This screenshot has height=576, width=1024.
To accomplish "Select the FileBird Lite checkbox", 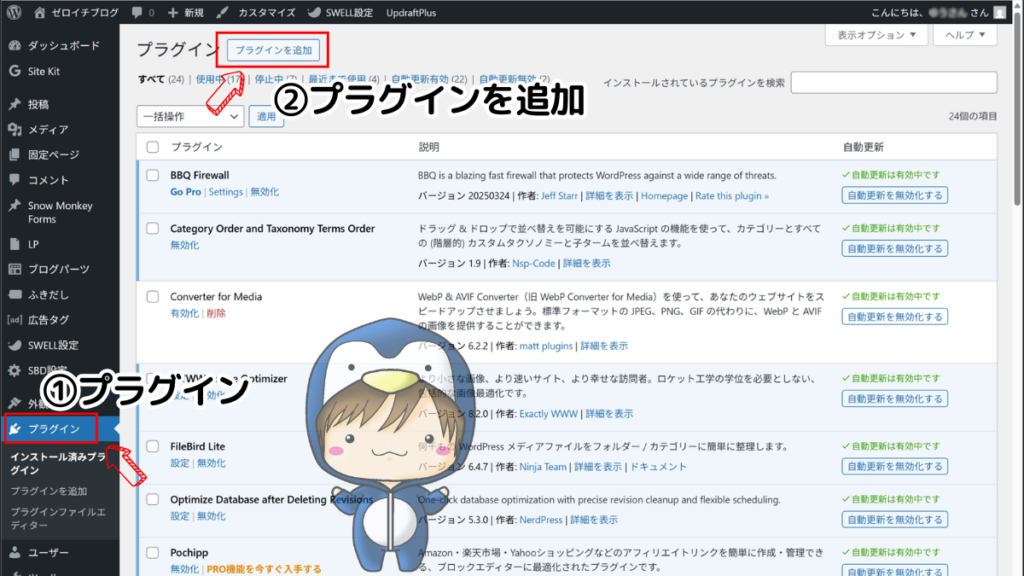I will pos(152,447).
